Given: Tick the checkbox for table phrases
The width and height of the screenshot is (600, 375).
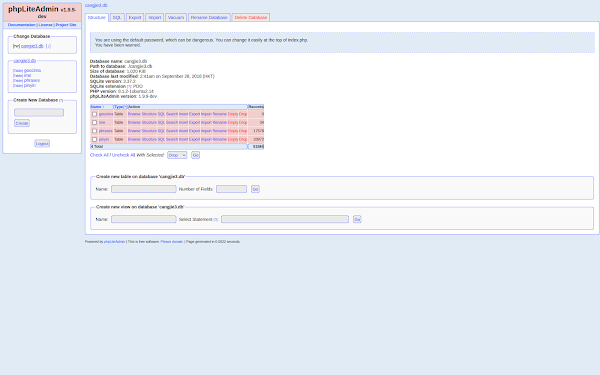Looking at the screenshot, I should coord(95,131).
